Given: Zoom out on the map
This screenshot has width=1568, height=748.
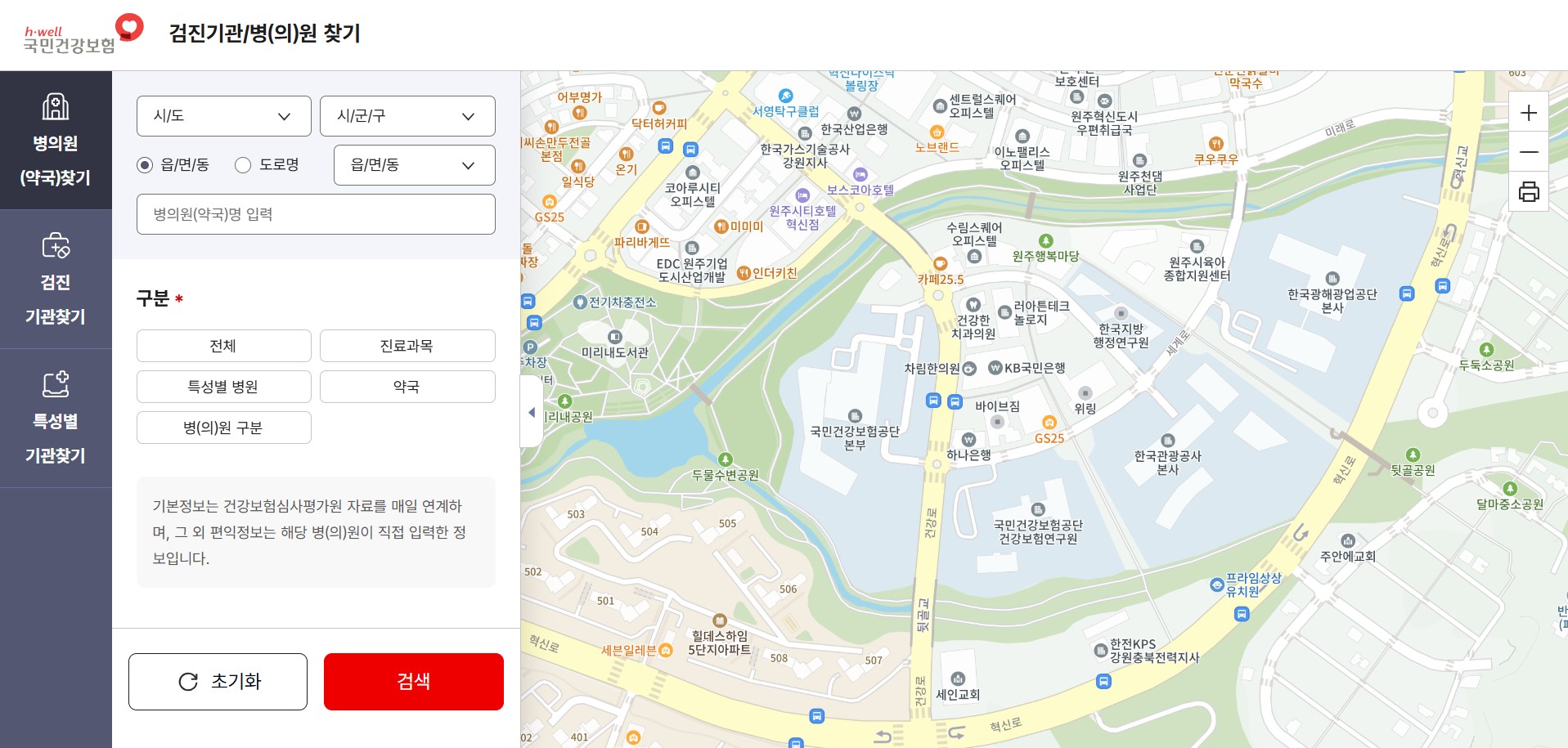Looking at the screenshot, I should click(x=1528, y=152).
